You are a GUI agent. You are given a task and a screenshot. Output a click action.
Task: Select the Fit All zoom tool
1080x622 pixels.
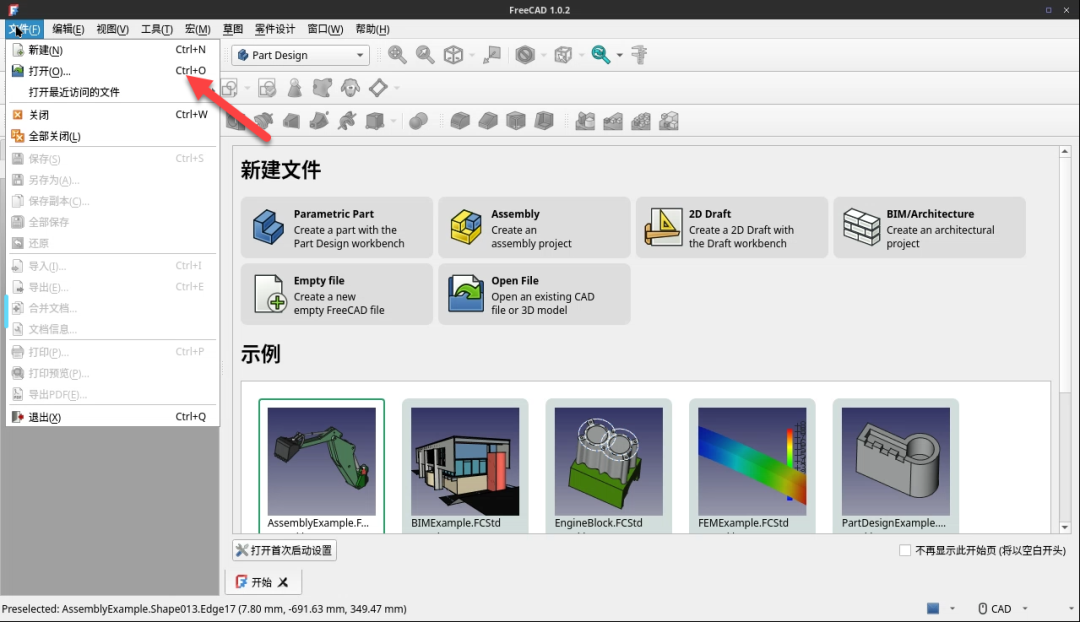point(396,54)
